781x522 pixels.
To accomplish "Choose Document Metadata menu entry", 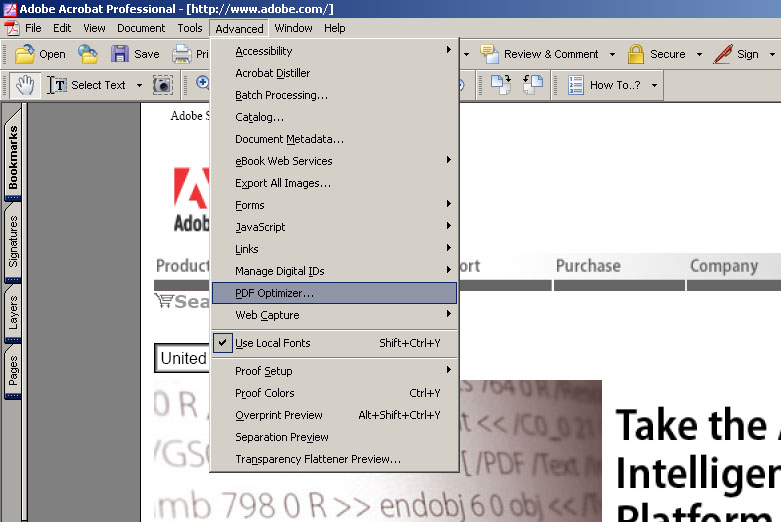I will (334, 139).
